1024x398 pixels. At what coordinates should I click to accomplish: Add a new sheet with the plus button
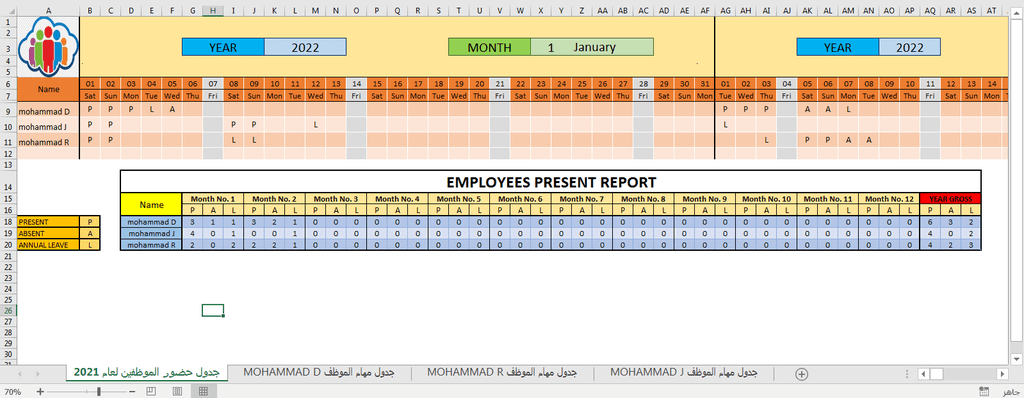pyautogui.click(x=802, y=374)
